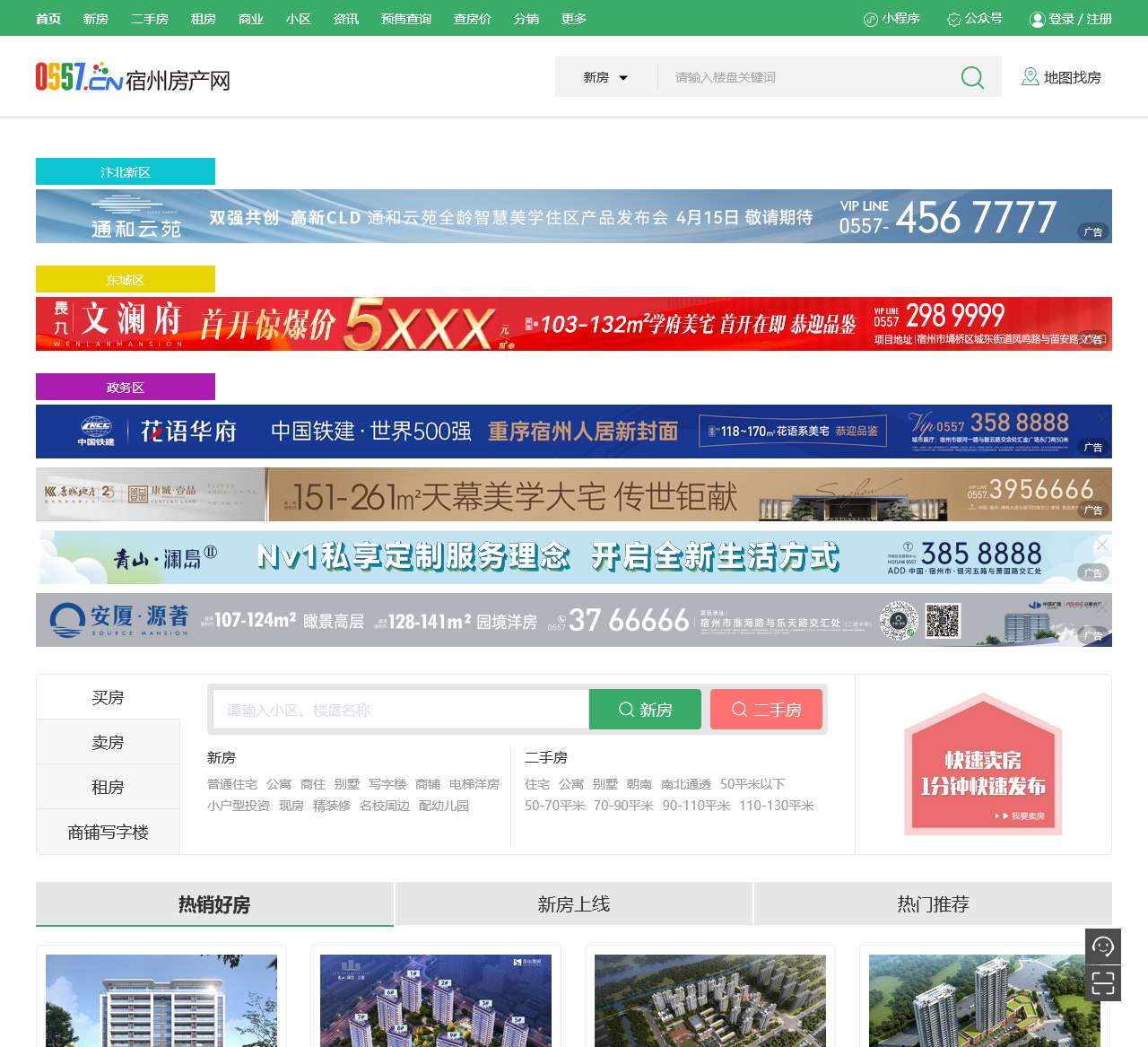This screenshot has width=1148, height=1047.
Task: Open the third hot-sale property thumbnail
Action: [x=710, y=1000]
